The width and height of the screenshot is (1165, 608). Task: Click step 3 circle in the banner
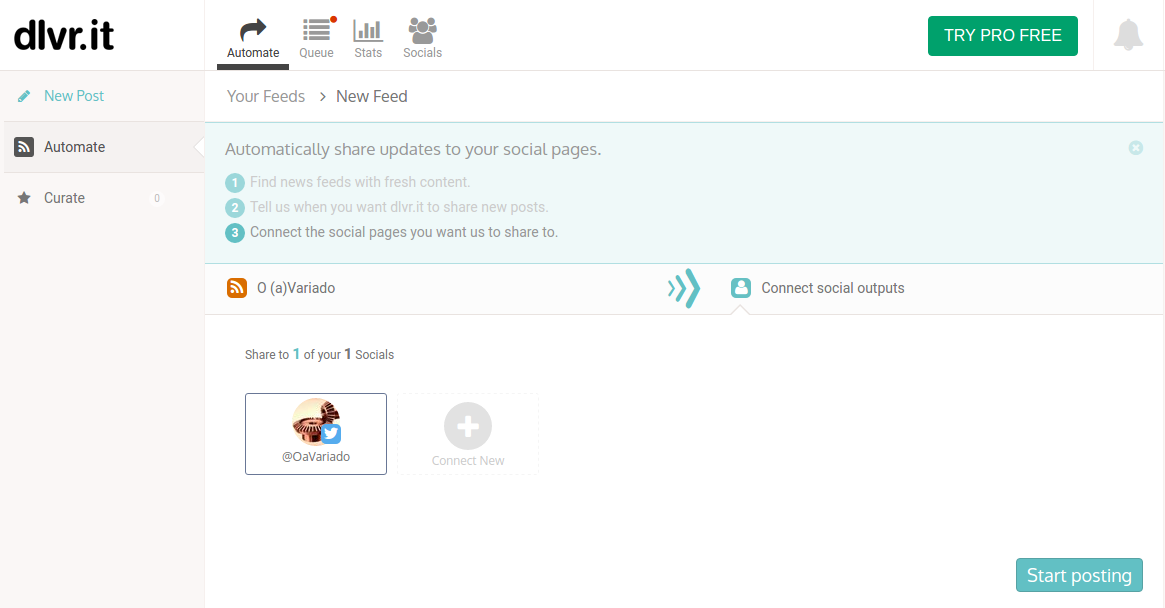pos(235,233)
